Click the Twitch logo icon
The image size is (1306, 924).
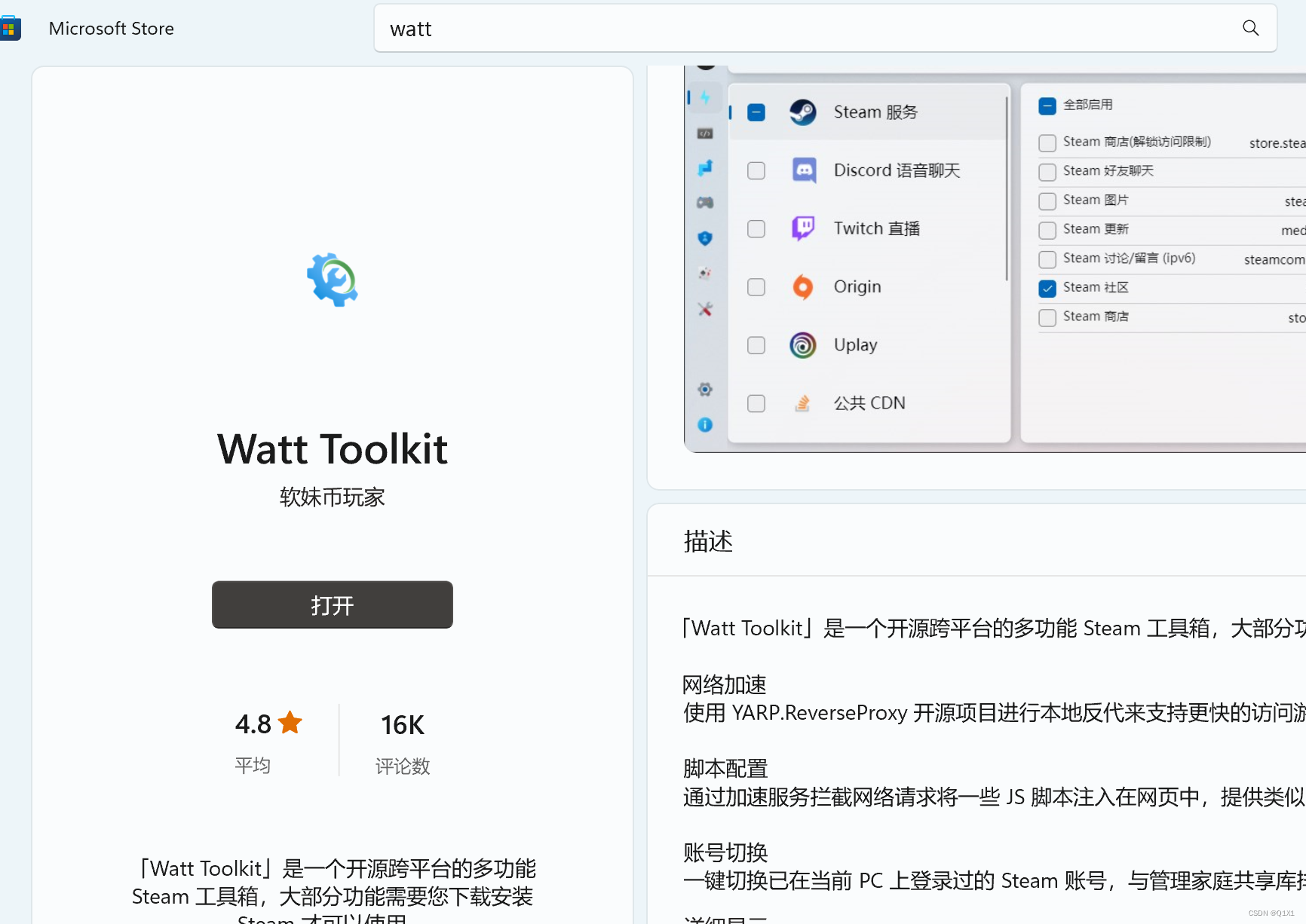click(803, 228)
